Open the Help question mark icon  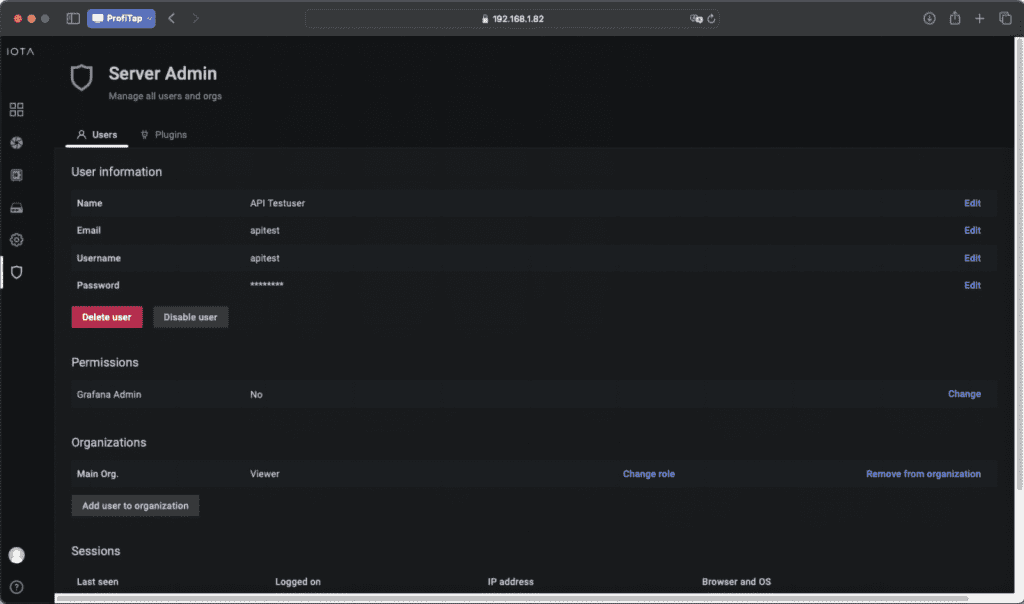pos(16,587)
